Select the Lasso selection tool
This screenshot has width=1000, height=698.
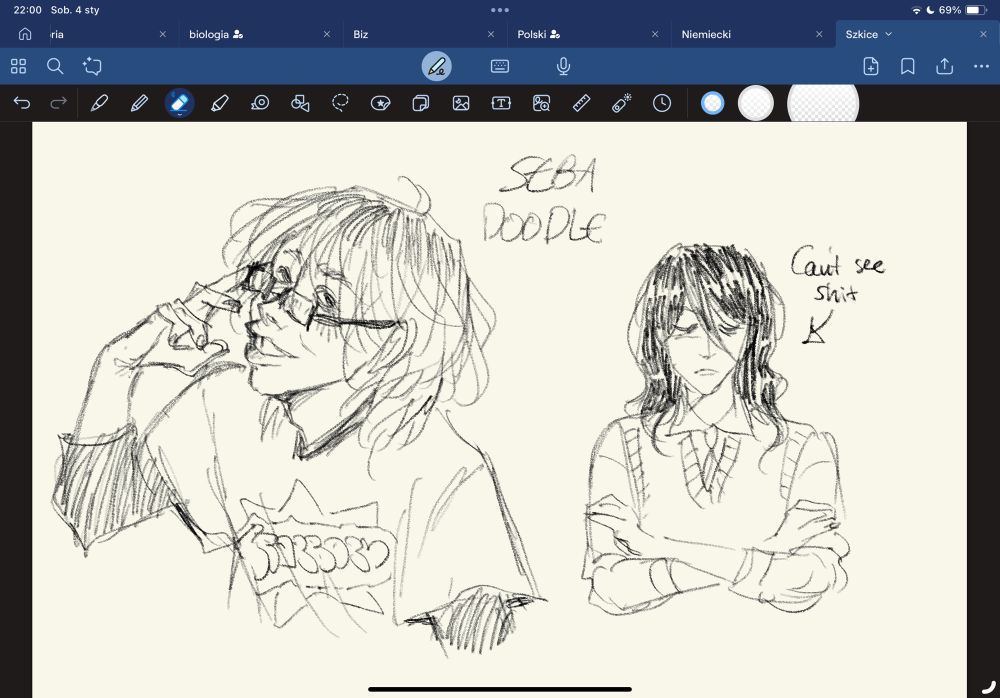(341, 103)
